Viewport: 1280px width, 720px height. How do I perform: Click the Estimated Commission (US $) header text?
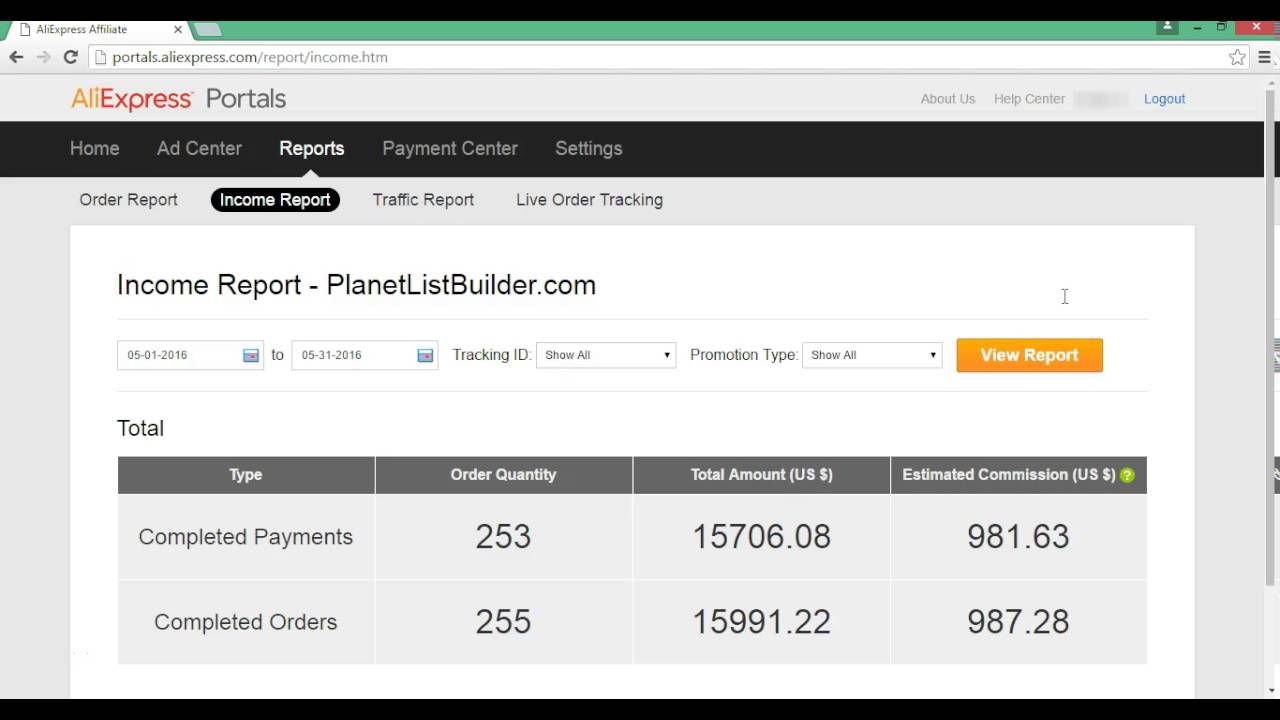tap(1009, 475)
